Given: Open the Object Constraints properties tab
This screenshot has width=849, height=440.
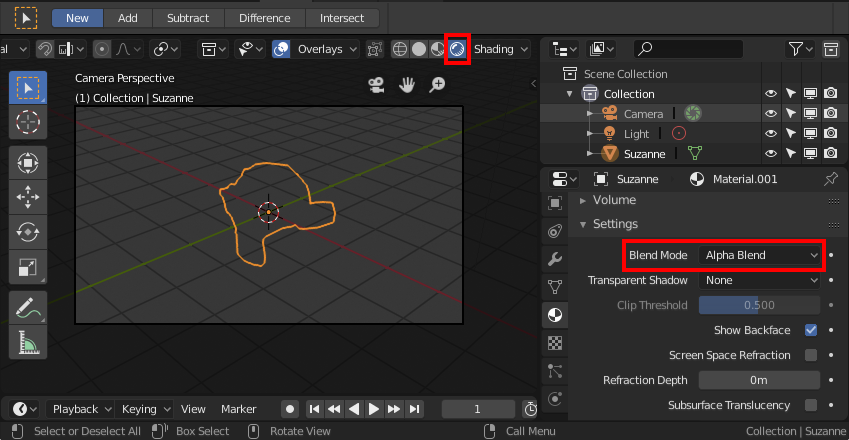Looking at the screenshot, I should tap(555, 231).
